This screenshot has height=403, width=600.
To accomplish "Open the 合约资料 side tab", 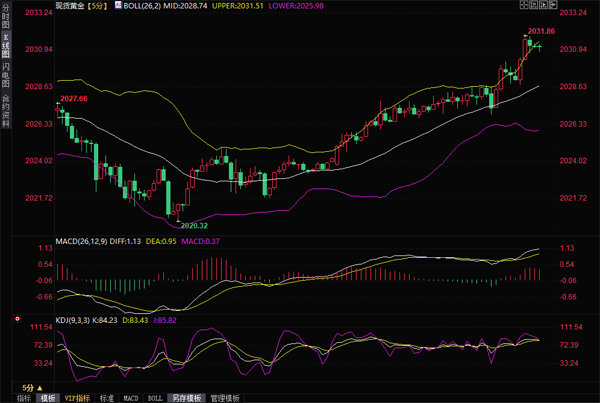I will click(5, 111).
